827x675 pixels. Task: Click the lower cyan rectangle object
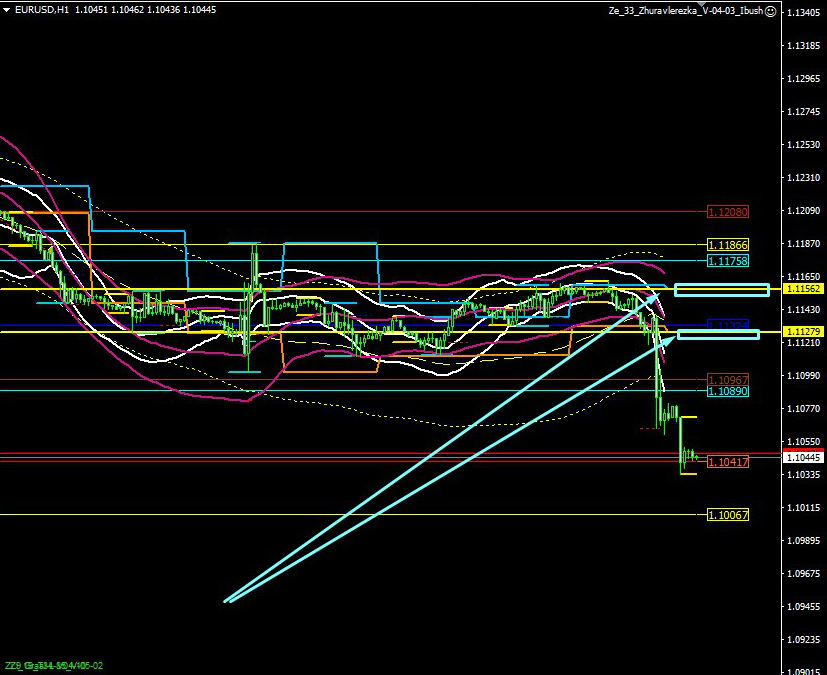[718, 333]
